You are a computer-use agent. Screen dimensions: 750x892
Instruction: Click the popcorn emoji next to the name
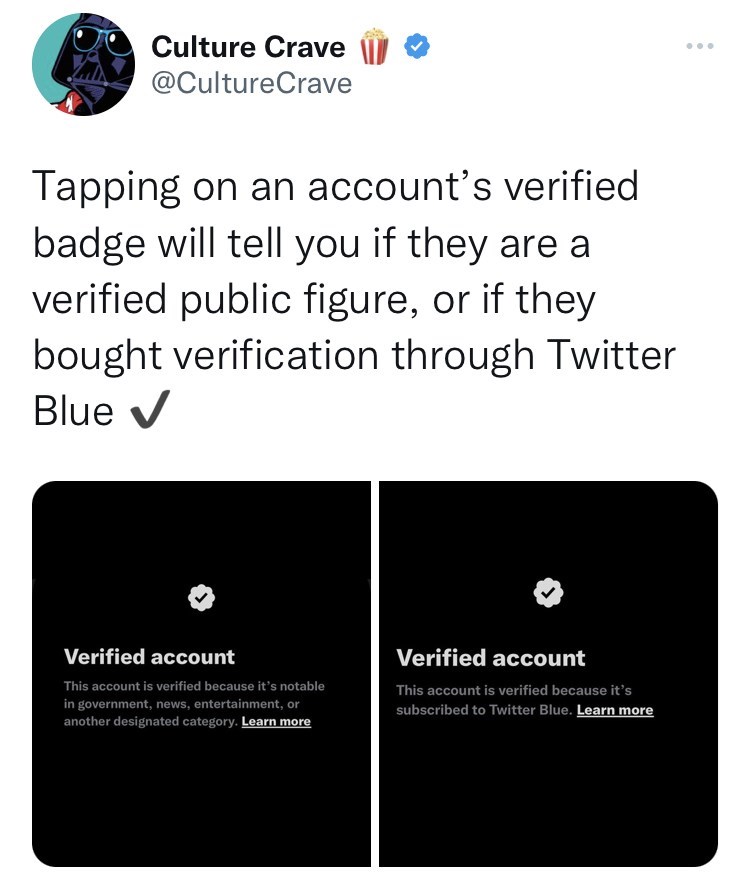[374, 47]
